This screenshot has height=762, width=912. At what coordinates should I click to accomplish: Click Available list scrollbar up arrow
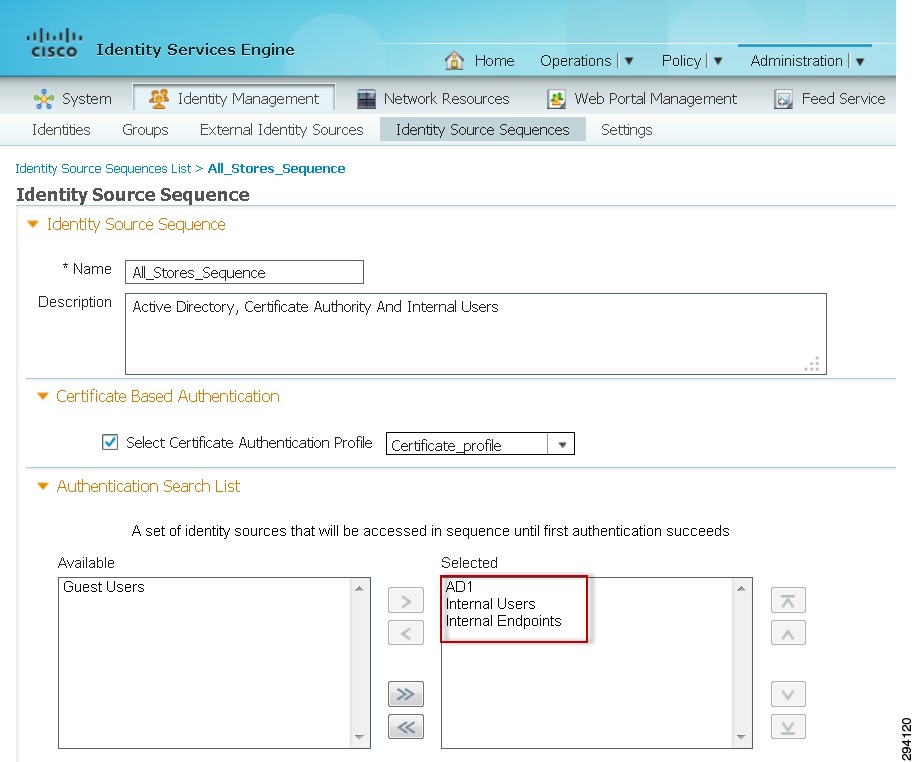[359, 589]
